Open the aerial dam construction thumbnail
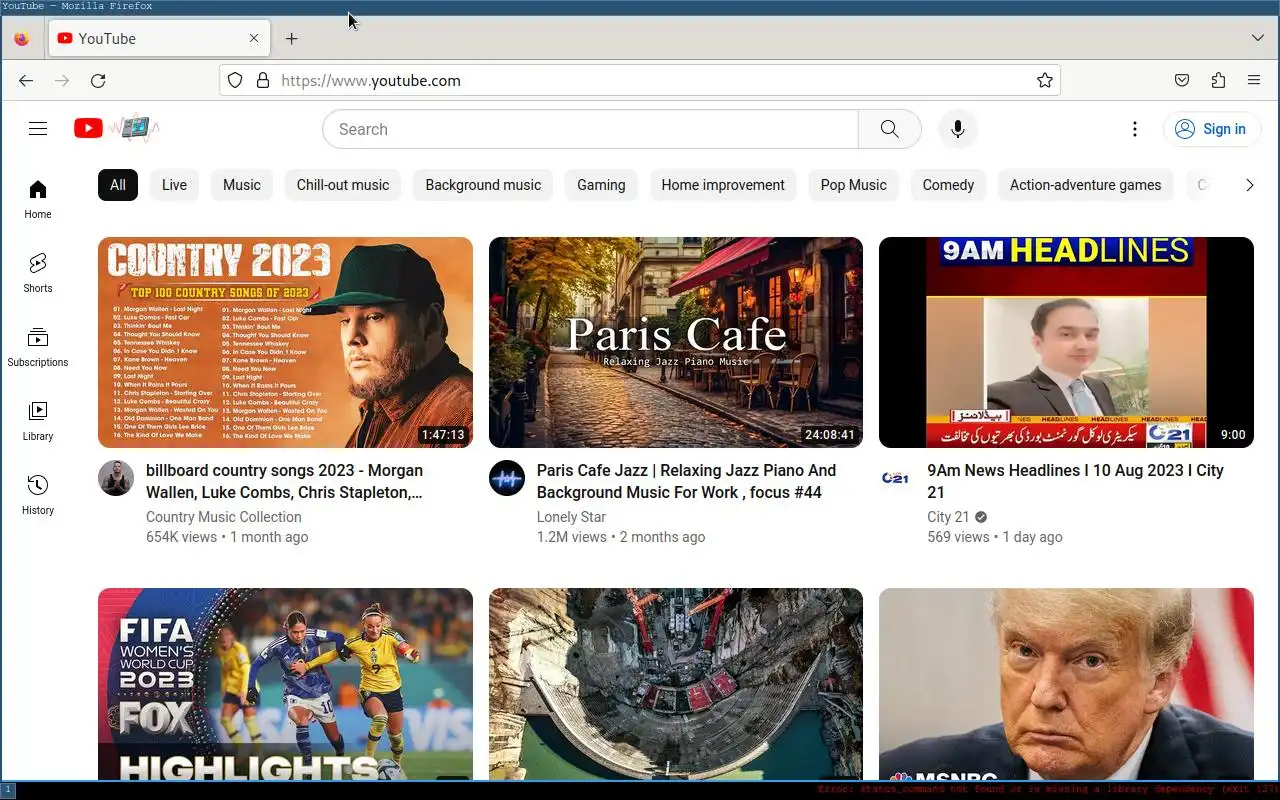 676,684
